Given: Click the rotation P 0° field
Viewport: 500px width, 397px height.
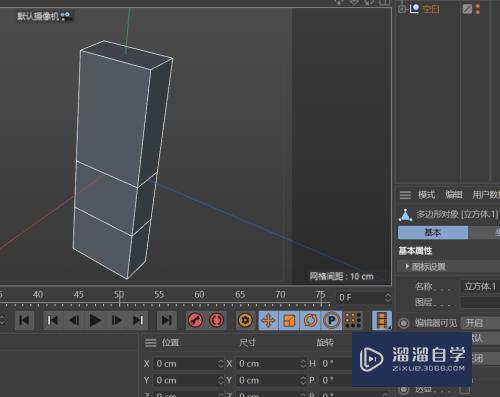Looking at the screenshot, I should coord(336,380).
